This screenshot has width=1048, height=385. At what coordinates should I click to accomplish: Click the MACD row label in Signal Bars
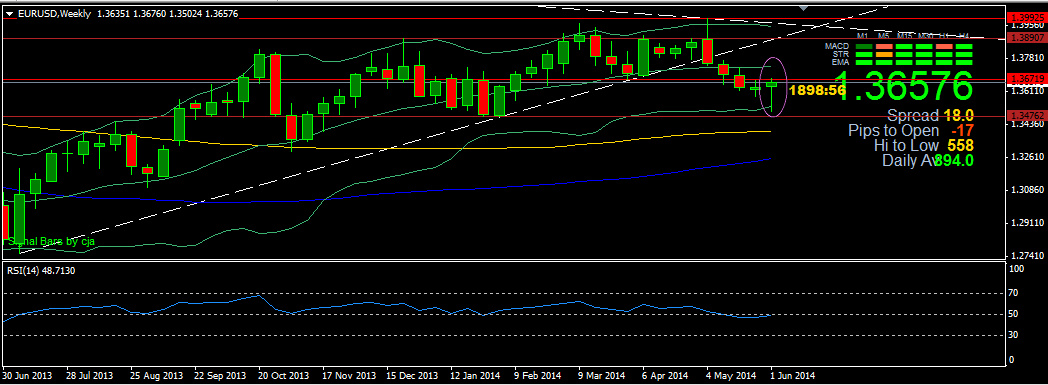[837, 46]
